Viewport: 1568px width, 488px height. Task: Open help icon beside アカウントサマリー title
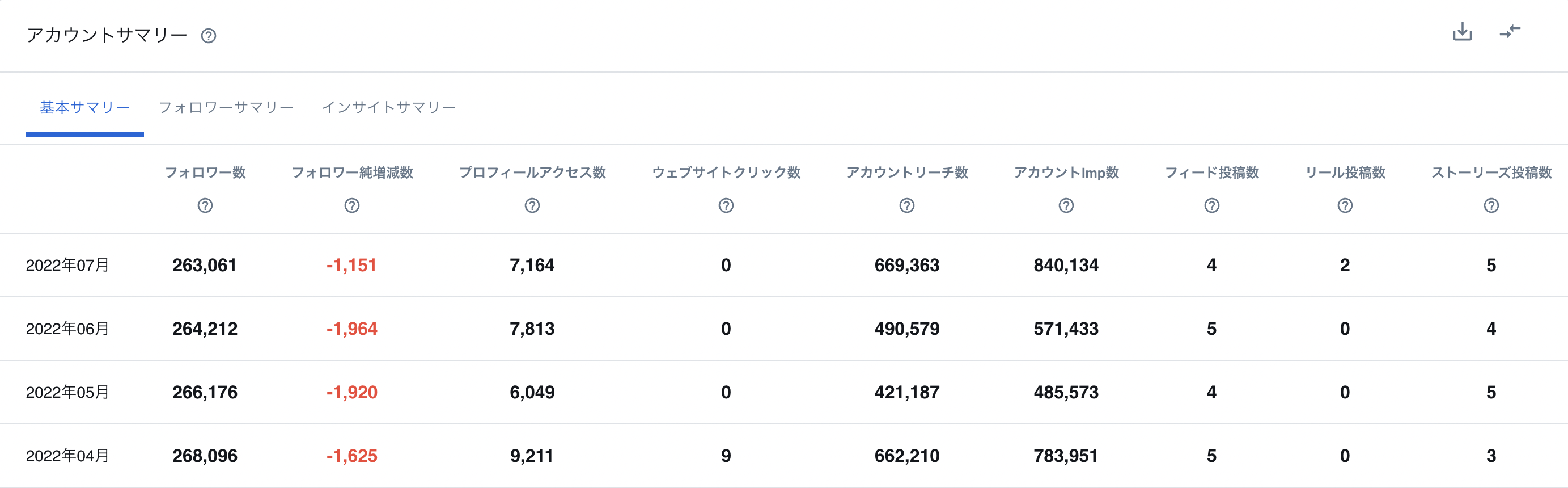tap(208, 36)
